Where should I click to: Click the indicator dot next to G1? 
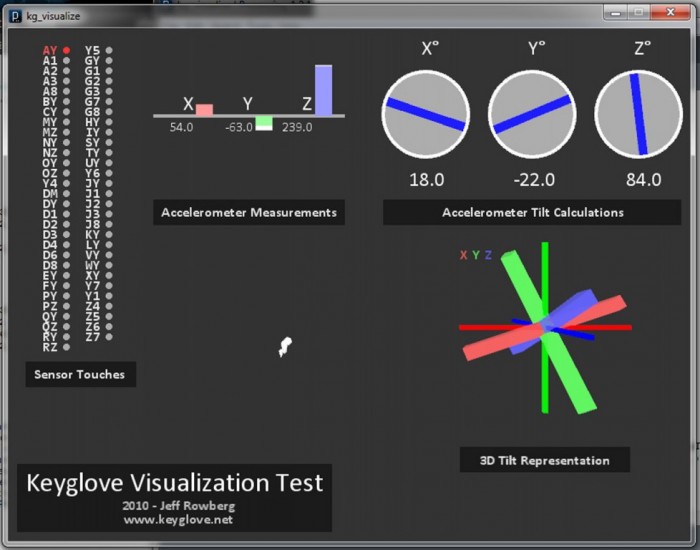pos(109,71)
